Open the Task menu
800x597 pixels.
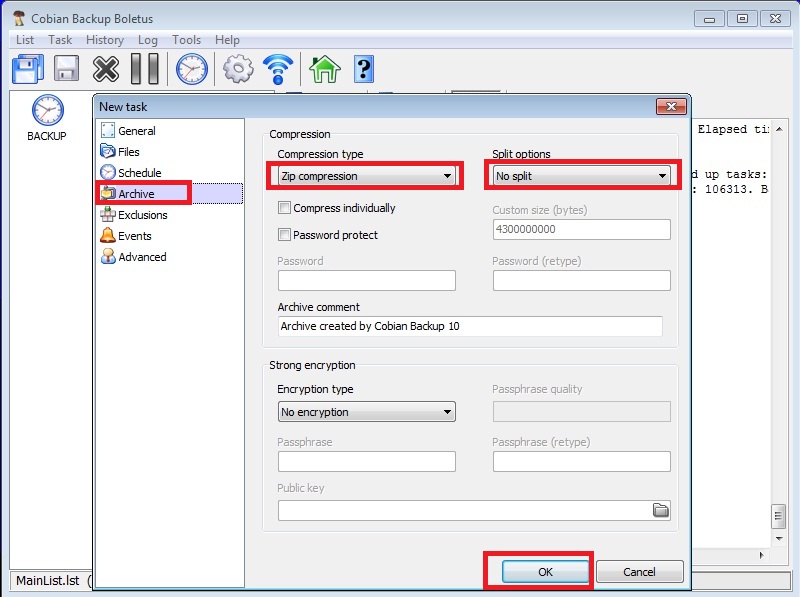click(x=60, y=40)
